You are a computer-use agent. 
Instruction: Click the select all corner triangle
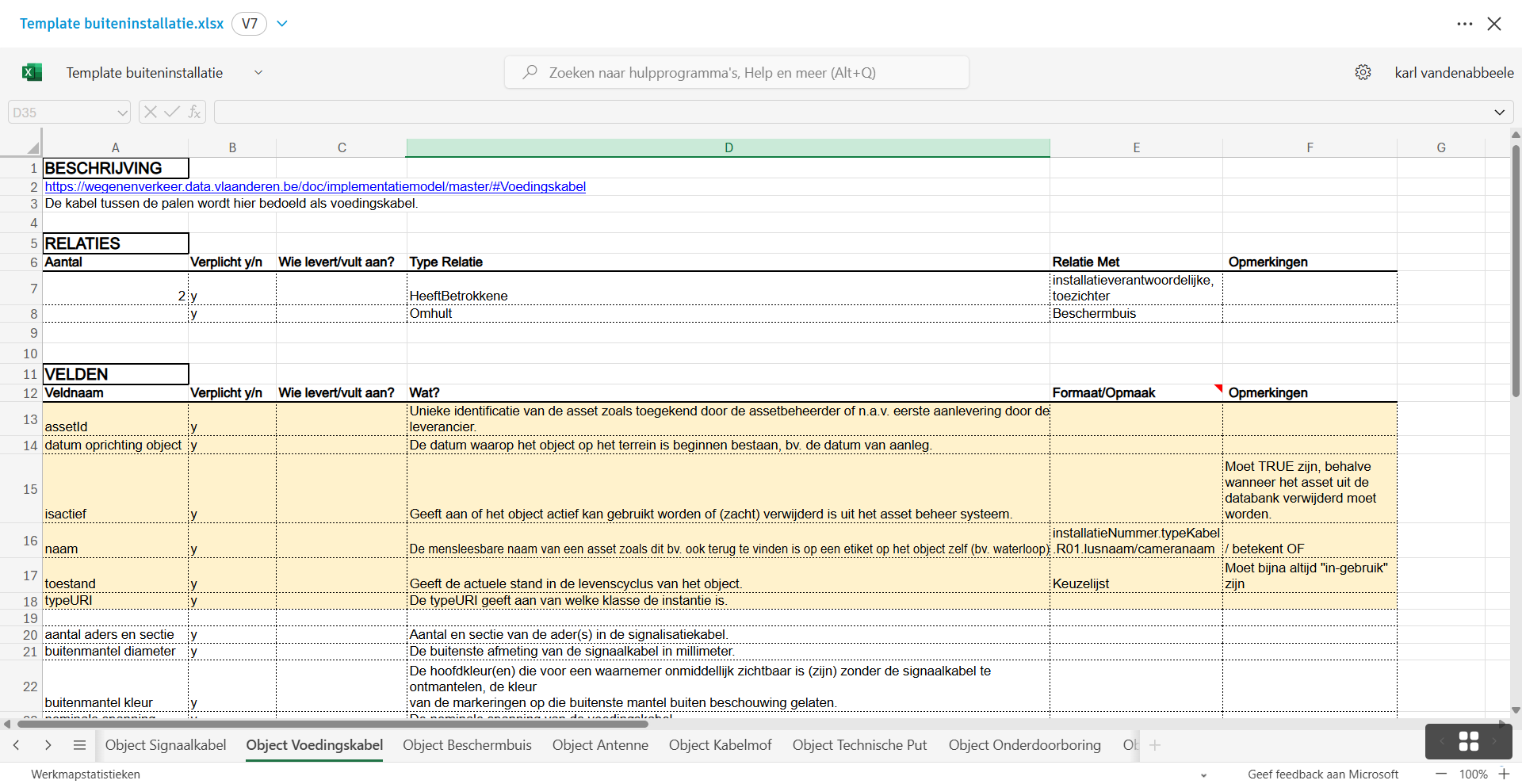tap(32, 147)
